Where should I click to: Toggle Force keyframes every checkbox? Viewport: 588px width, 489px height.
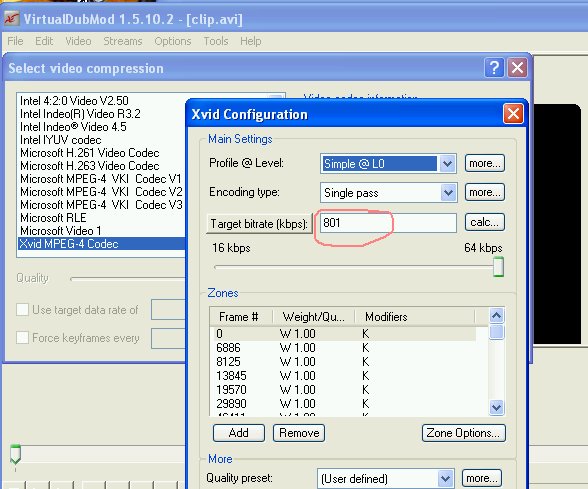(22, 338)
